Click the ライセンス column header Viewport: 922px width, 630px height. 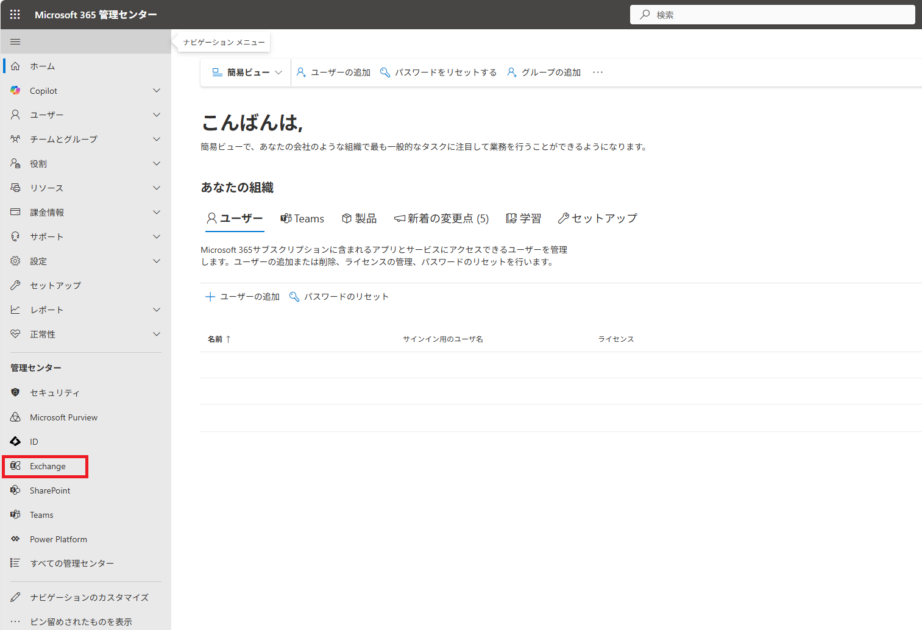(616, 339)
